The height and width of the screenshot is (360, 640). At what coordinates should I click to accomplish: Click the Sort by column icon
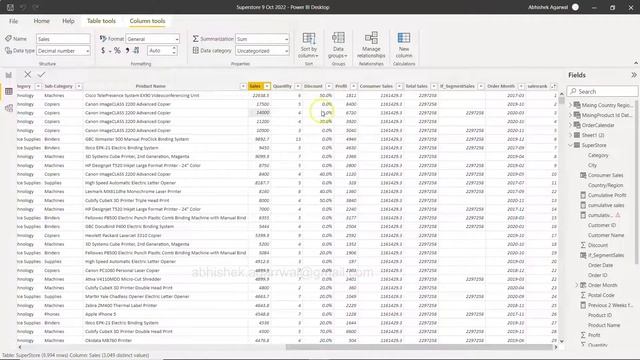point(309,45)
